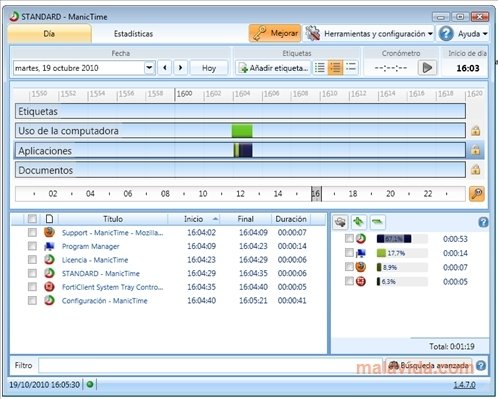Screen dimensions: 498x399
Task: Select the third tag list view icon
Action: pos(351,68)
